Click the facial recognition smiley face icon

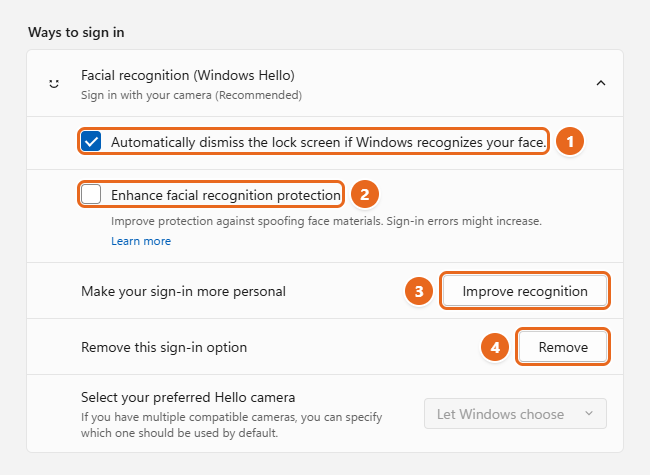point(54,84)
